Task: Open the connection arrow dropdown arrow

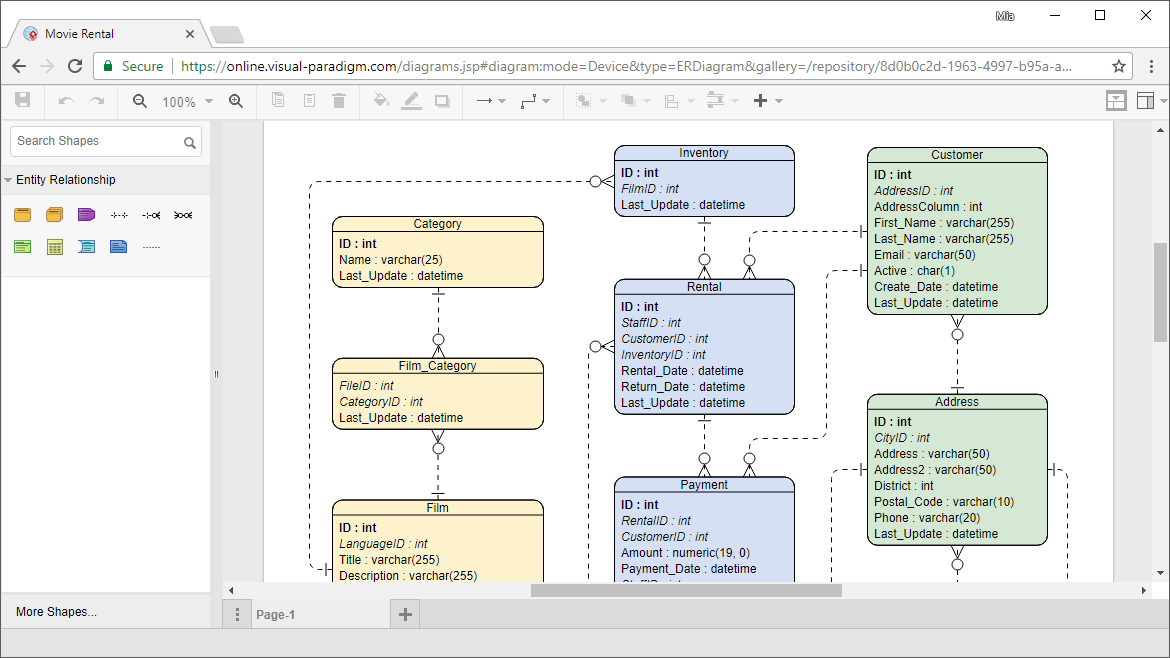Action: pyautogui.click(x=502, y=101)
